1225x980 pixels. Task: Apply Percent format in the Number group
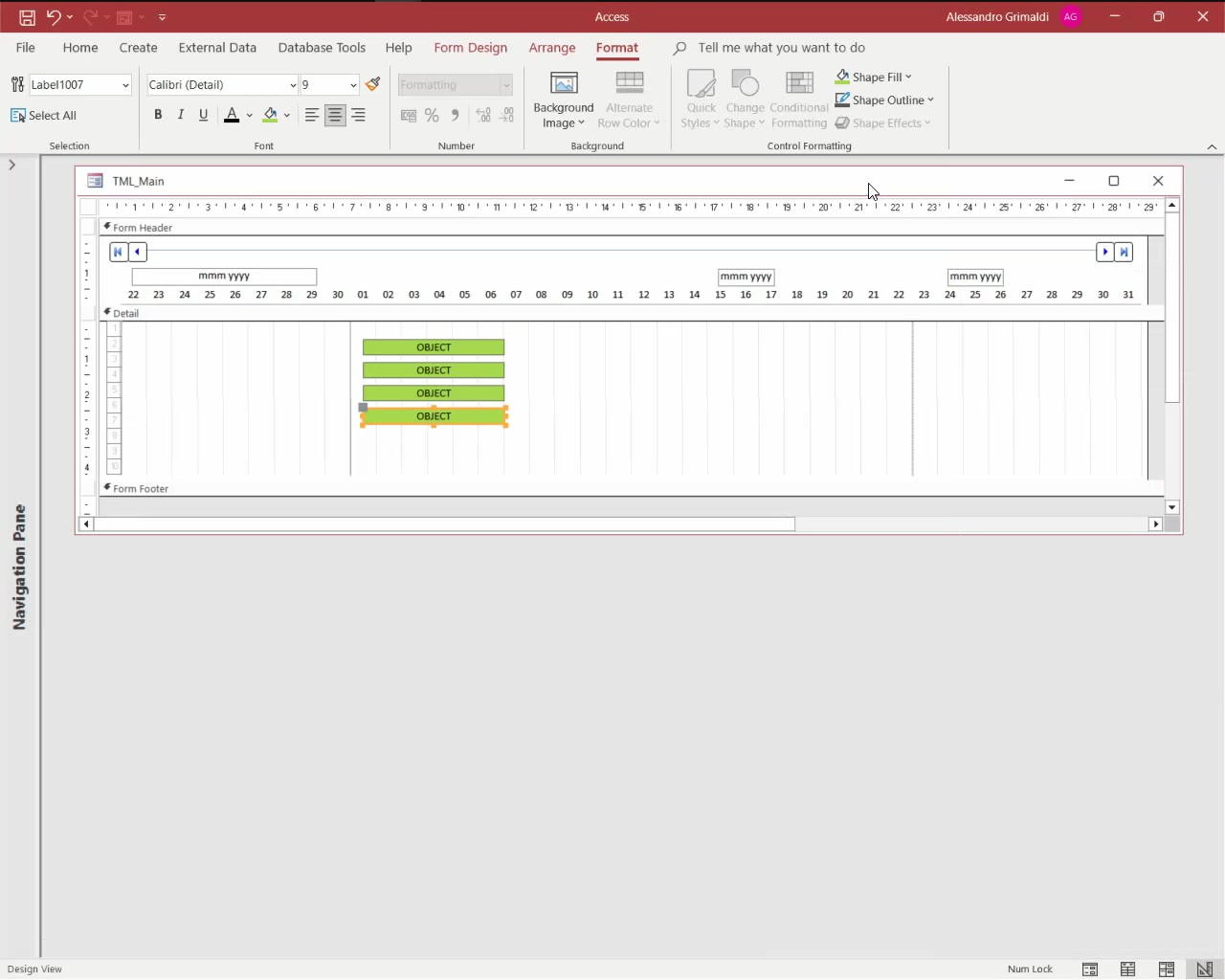pyautogui.click(x=432, y=115)
